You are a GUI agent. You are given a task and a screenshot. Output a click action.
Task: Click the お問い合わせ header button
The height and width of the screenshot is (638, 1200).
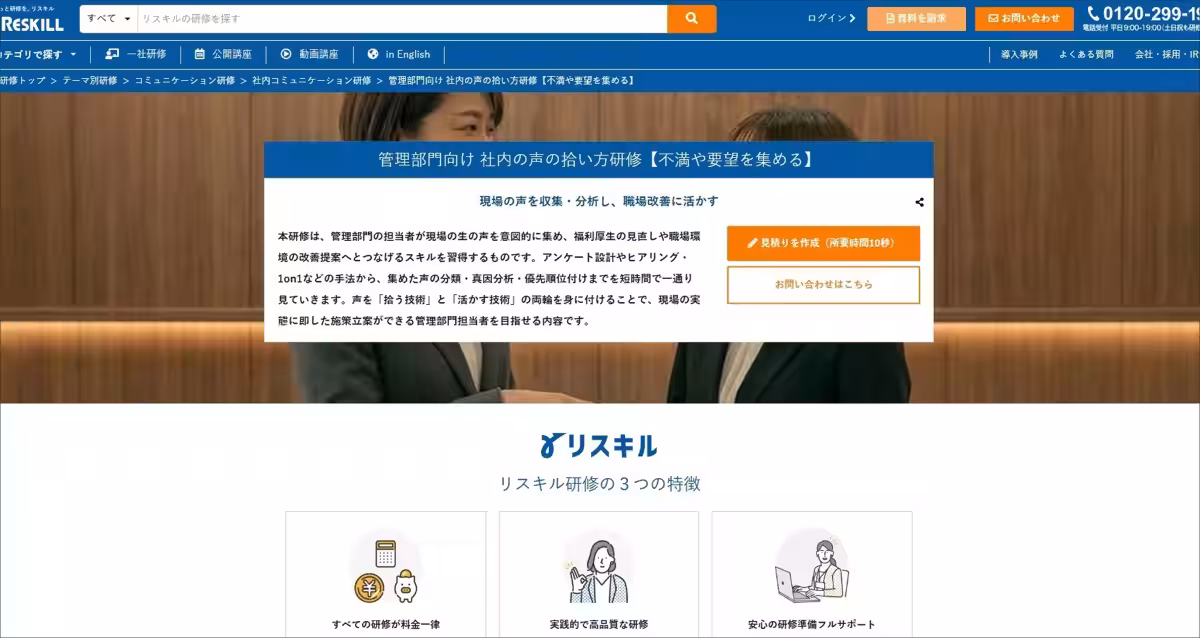(x=1024, y=19)
